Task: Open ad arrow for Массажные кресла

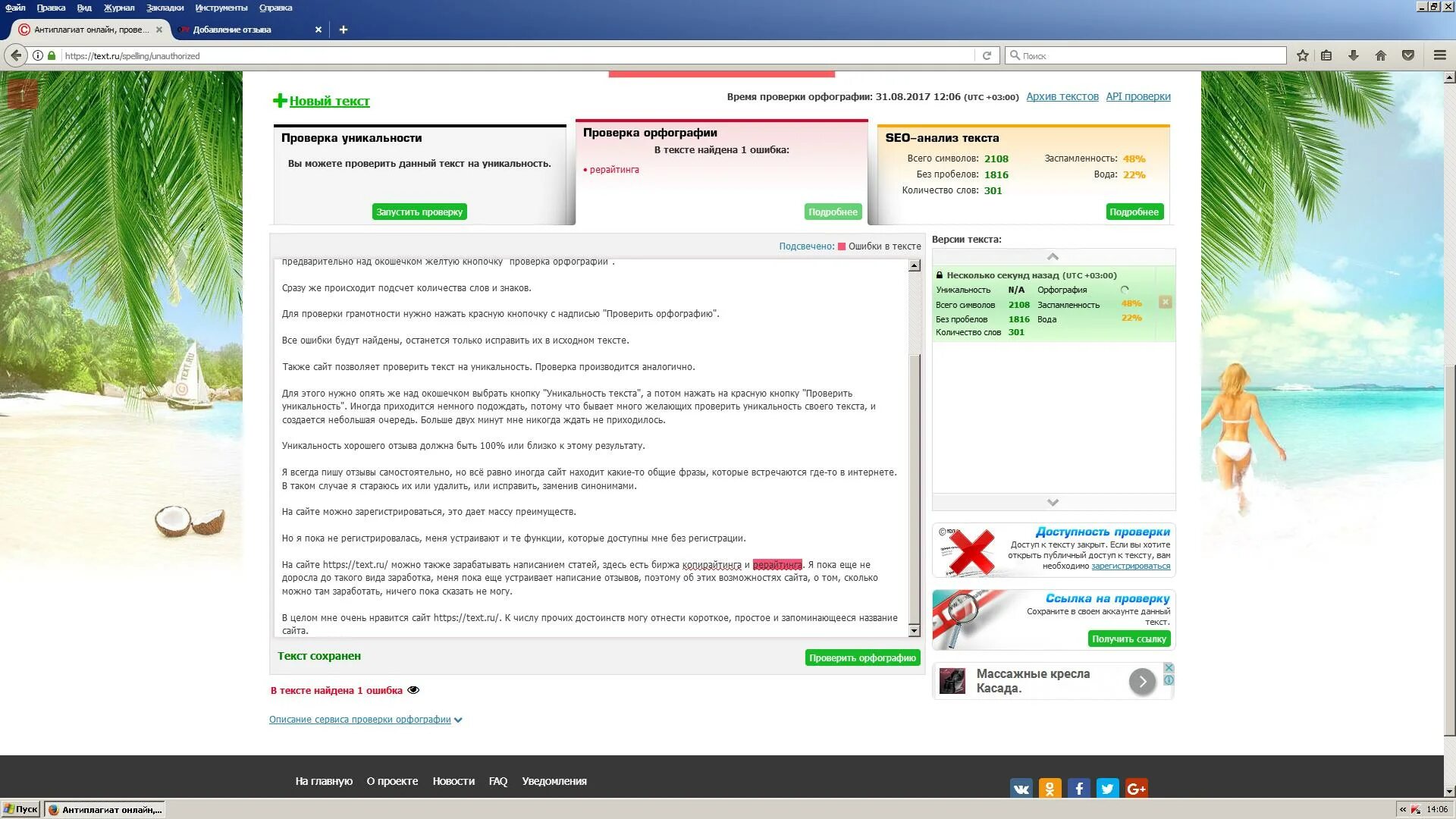Action: (x=1142, y=682)
